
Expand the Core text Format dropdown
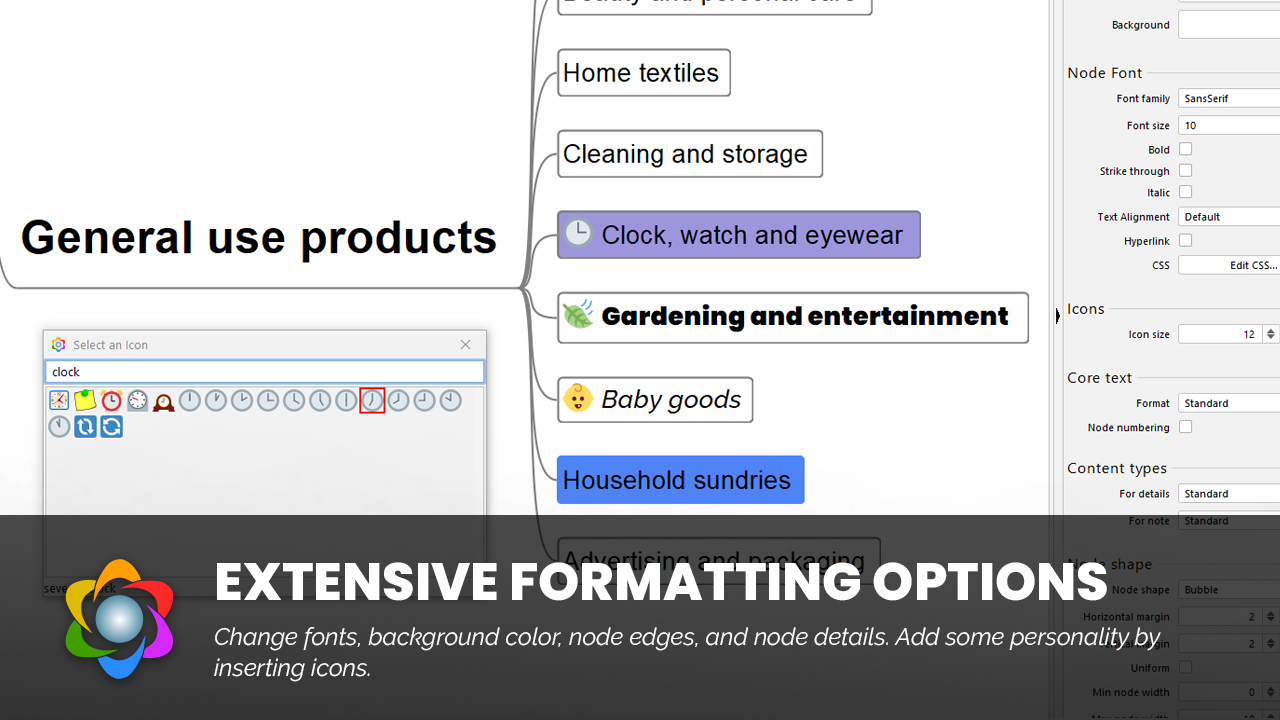click(1229, 403)
